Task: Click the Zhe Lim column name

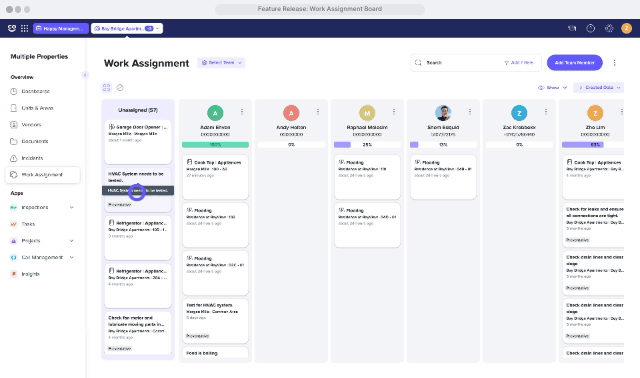Action: click(x=595, y=127)
